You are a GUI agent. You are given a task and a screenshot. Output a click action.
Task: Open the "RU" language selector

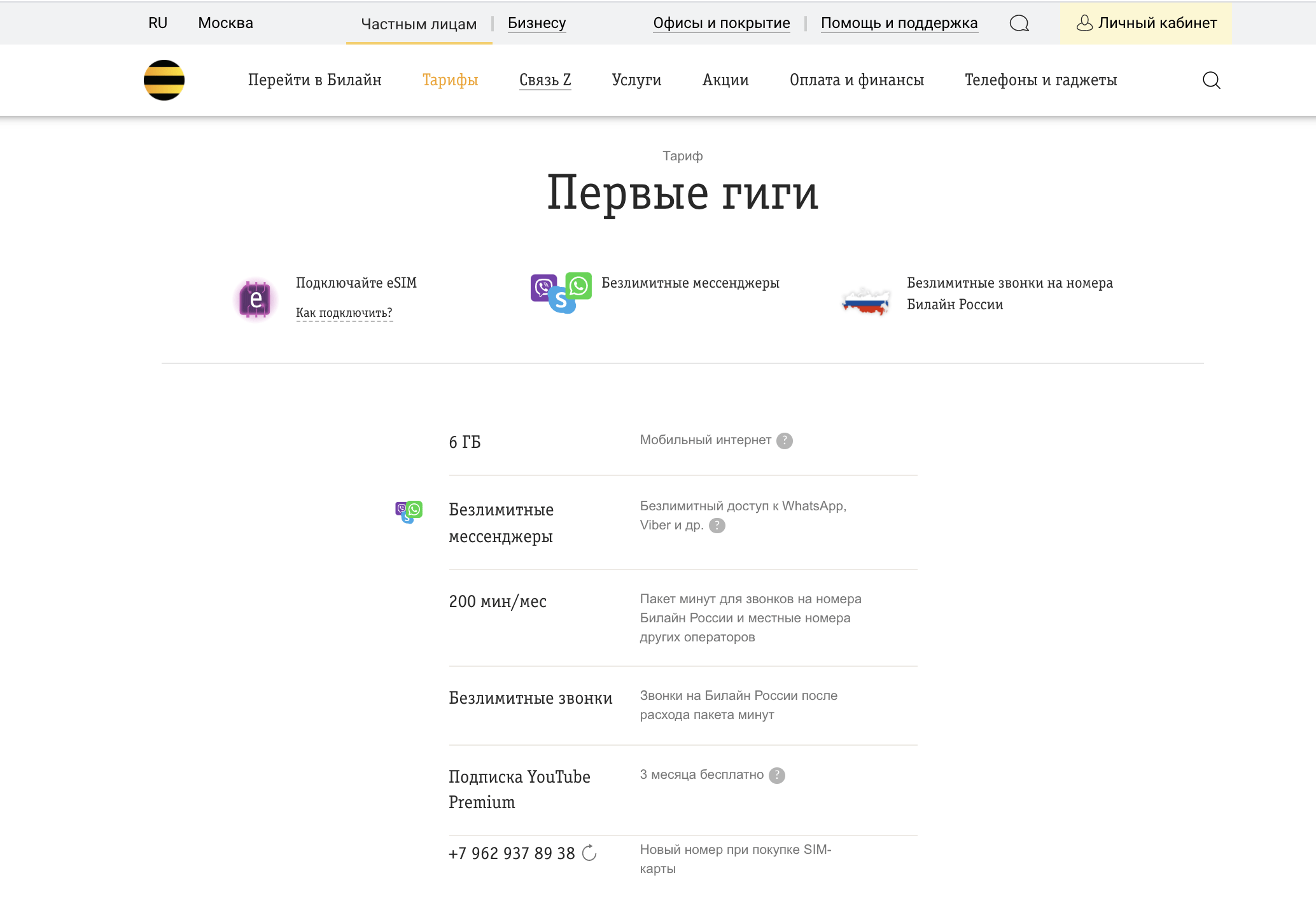tap(157, 23)
